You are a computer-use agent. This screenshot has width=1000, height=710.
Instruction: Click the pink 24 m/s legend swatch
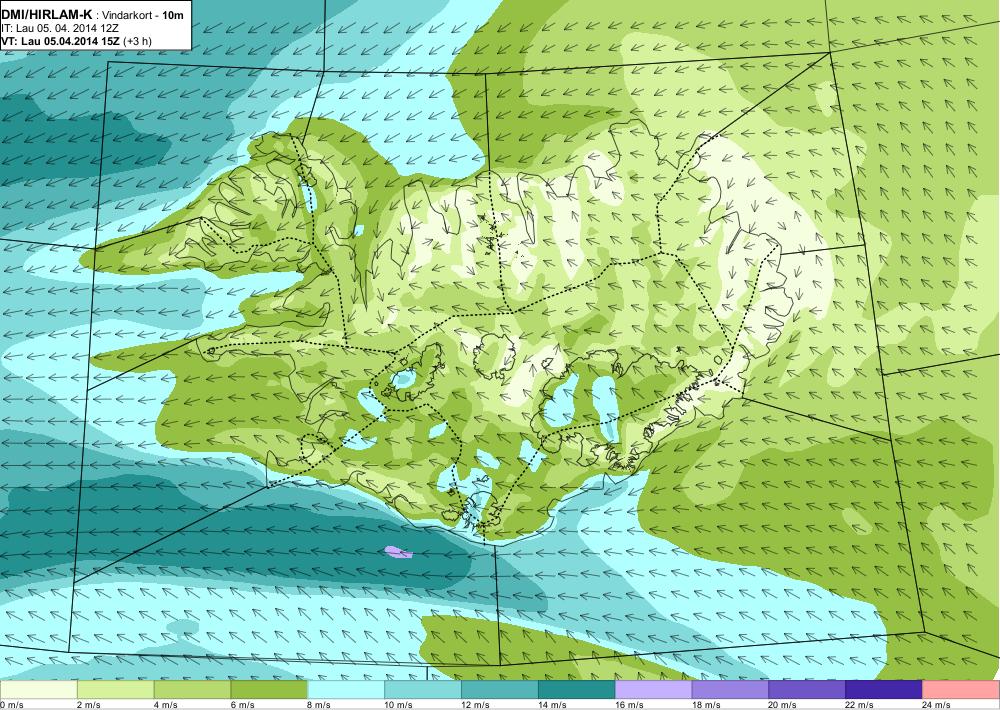point(961,690)
